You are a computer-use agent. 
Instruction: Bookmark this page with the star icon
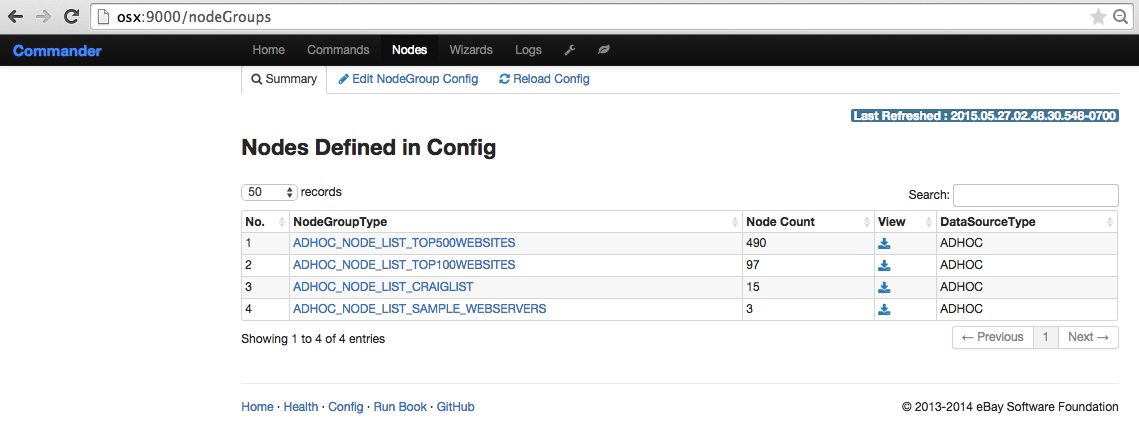coord(1097,17)
